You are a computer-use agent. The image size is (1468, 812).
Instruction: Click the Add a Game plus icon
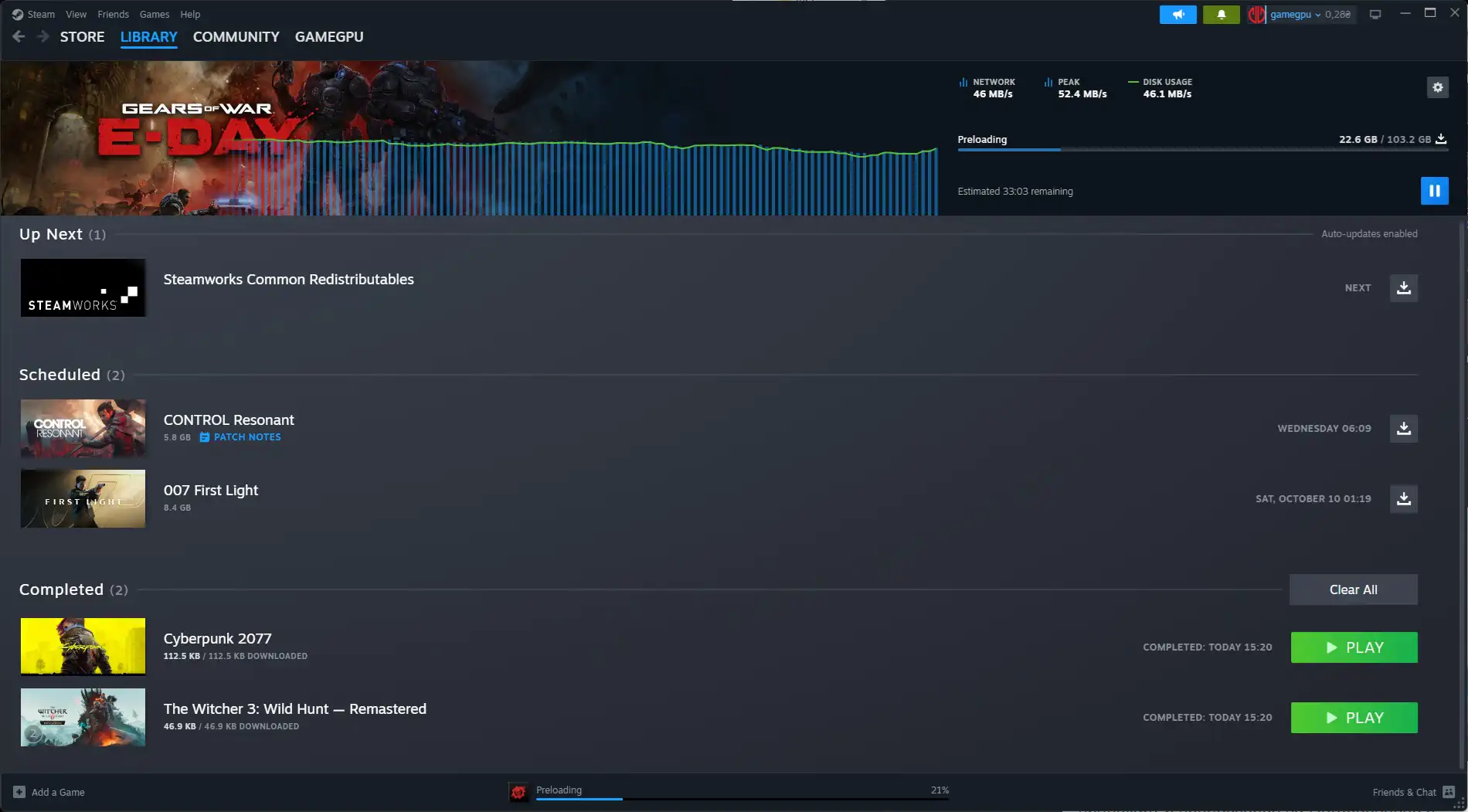pos(19,792)
